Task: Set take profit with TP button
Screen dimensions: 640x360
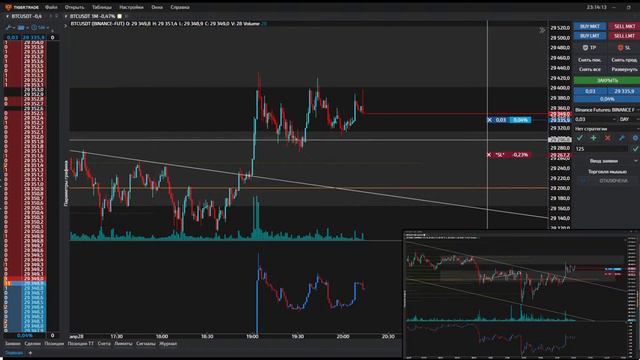Action: click(x=589, y=48)
